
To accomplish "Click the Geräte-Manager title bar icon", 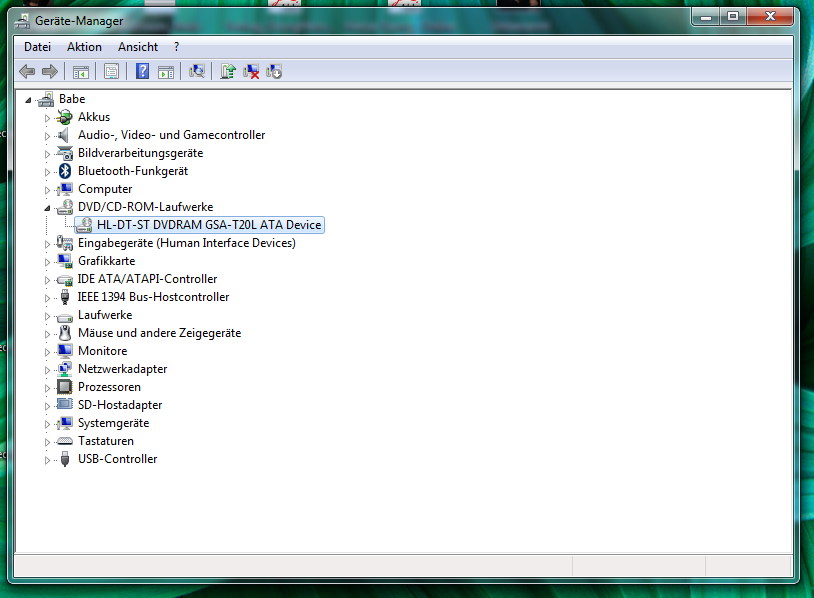I will [22, 21].
